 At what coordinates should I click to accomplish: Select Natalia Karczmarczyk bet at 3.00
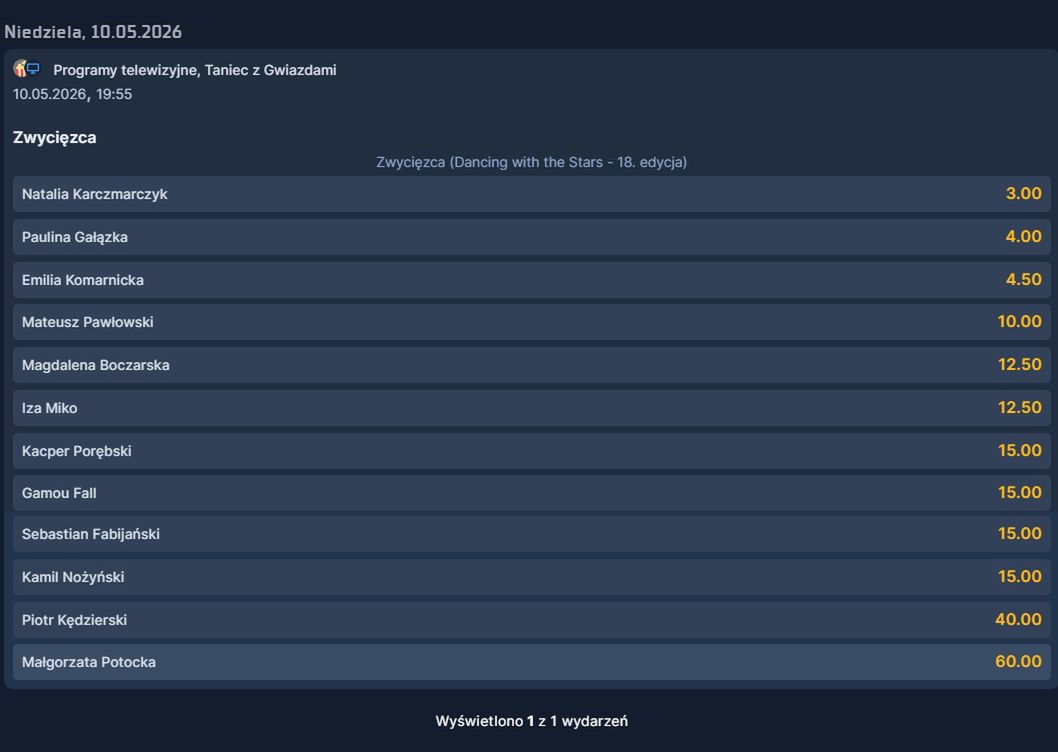532,194
